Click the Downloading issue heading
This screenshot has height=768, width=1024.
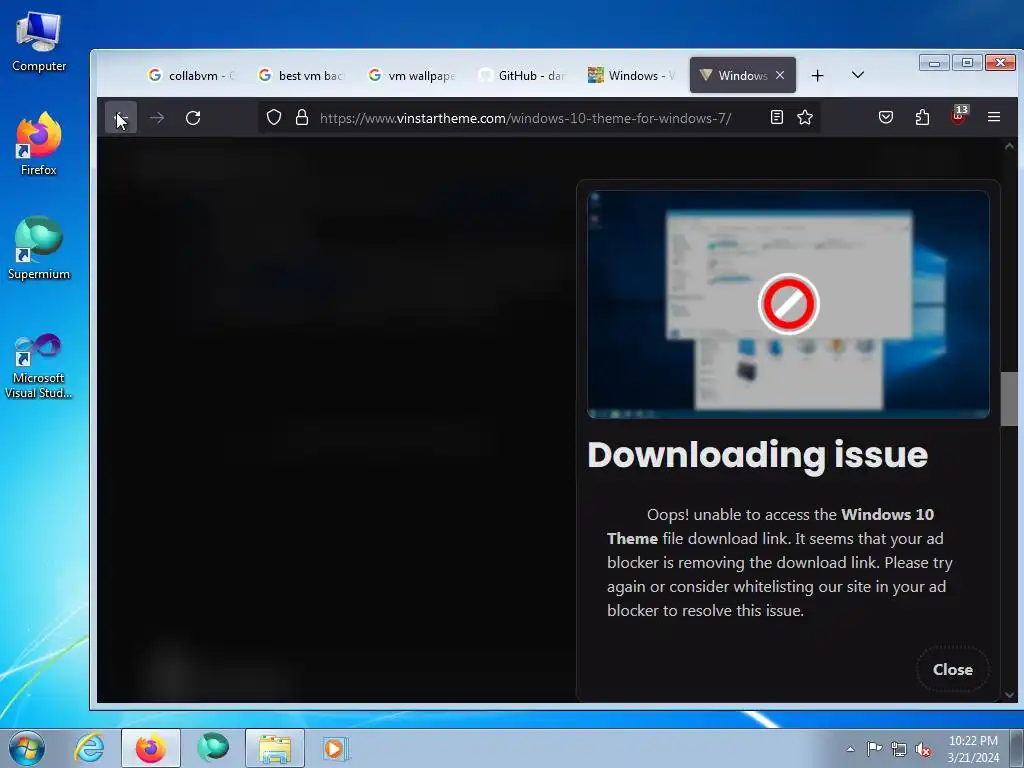(x=758, y=455)
